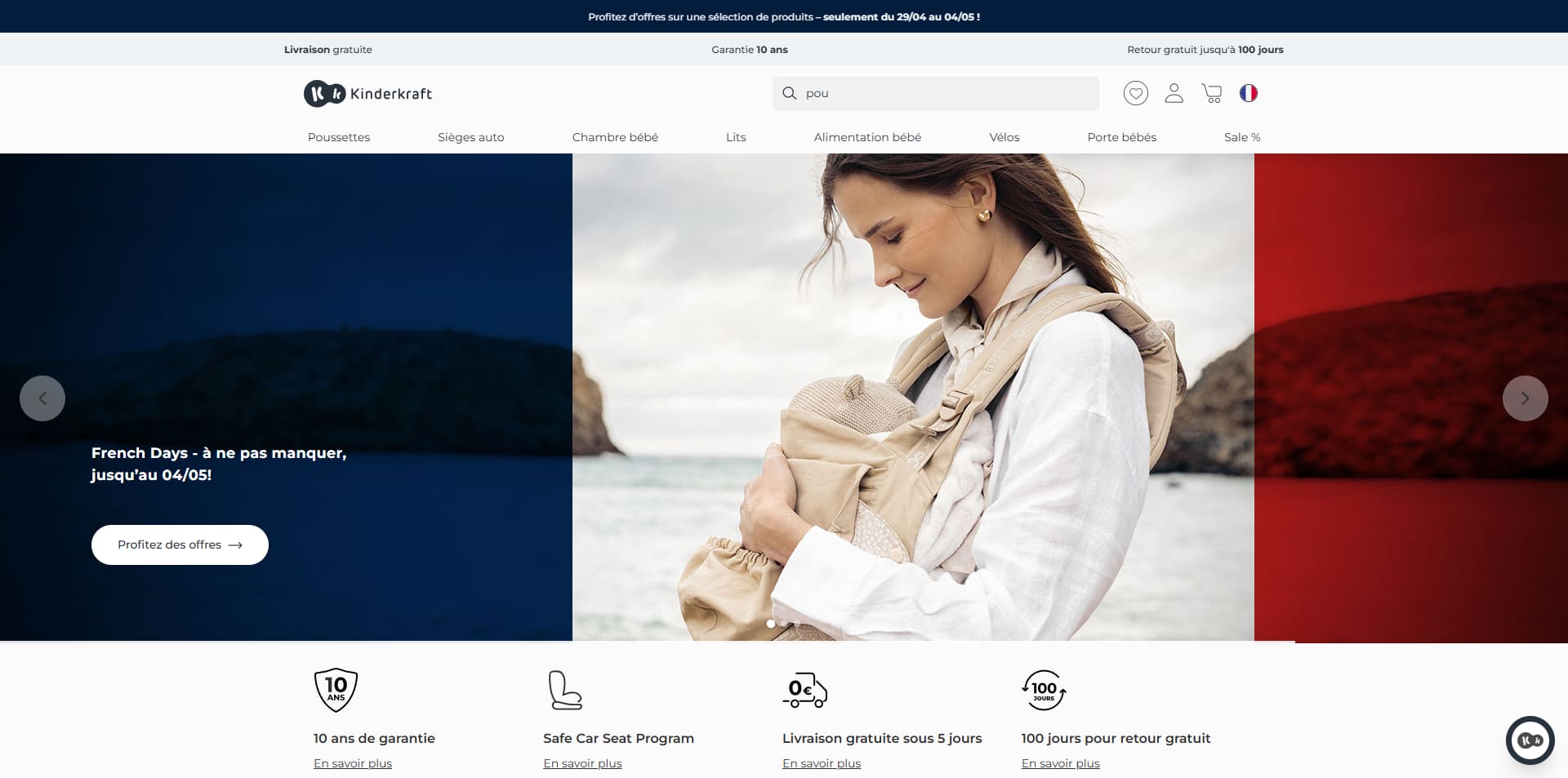
Task: Click the car seat program icon
Action: point(564,690)
